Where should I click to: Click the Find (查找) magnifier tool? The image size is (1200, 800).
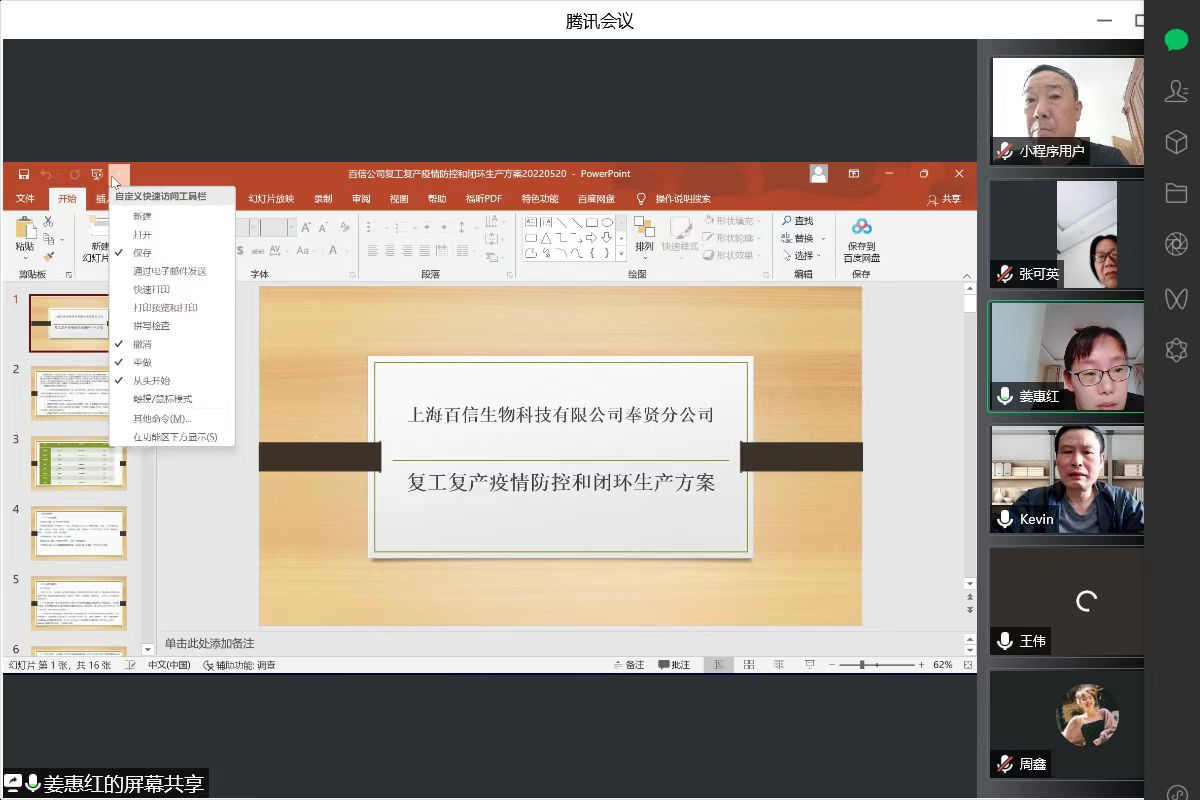coord(798,221)
